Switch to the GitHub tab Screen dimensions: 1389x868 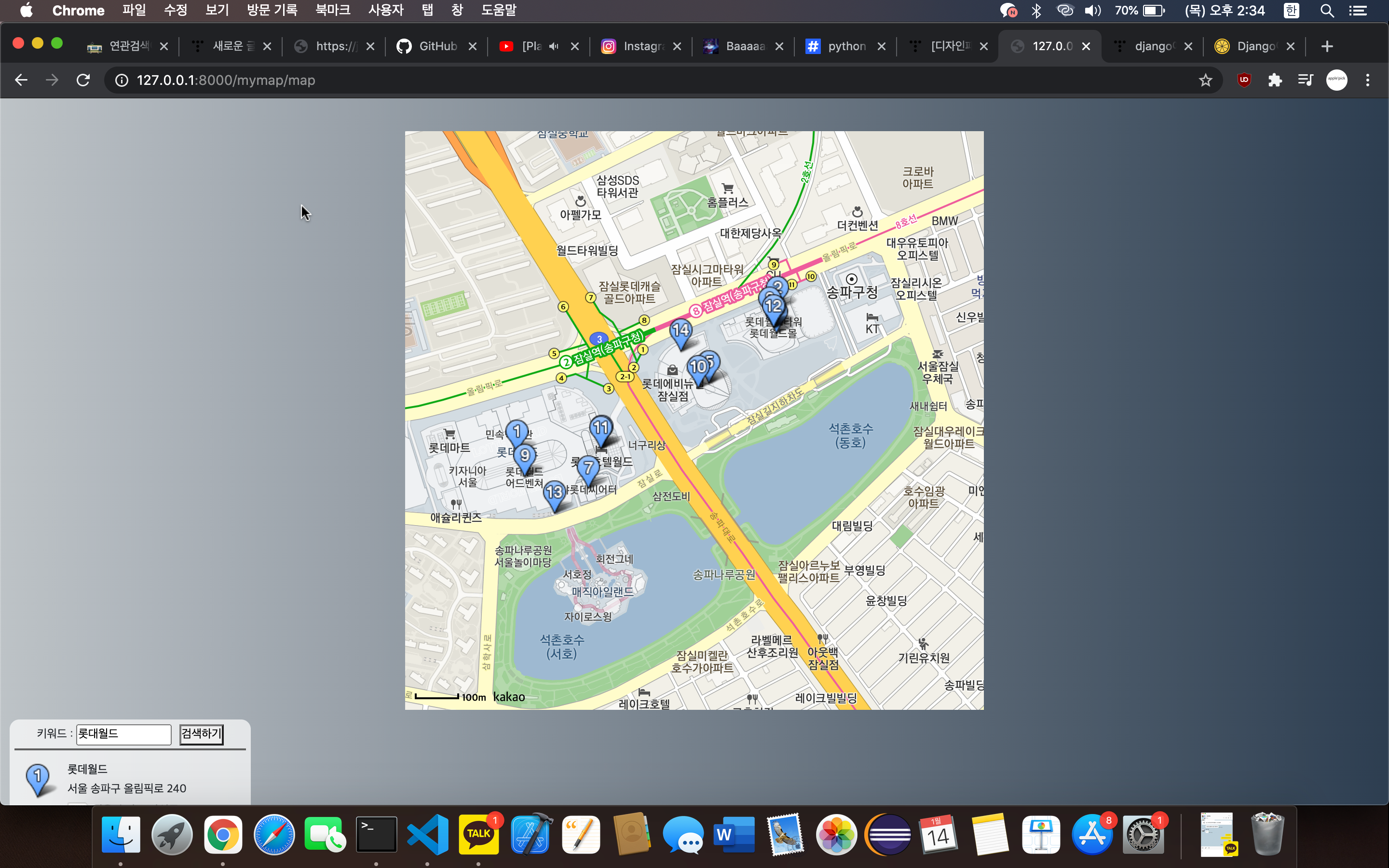(437, 46)
